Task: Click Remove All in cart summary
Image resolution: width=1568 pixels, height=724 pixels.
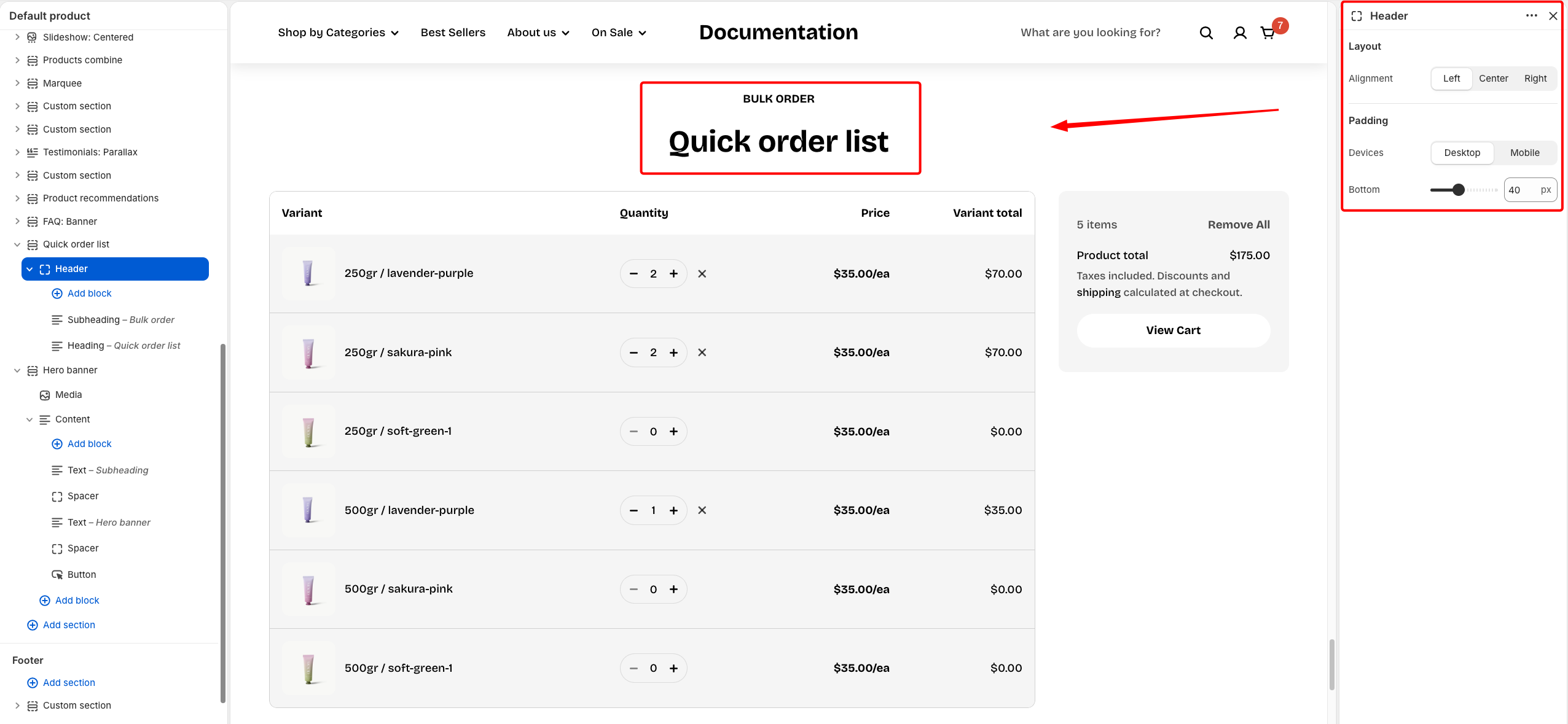Action: [x=1238, y=225]
